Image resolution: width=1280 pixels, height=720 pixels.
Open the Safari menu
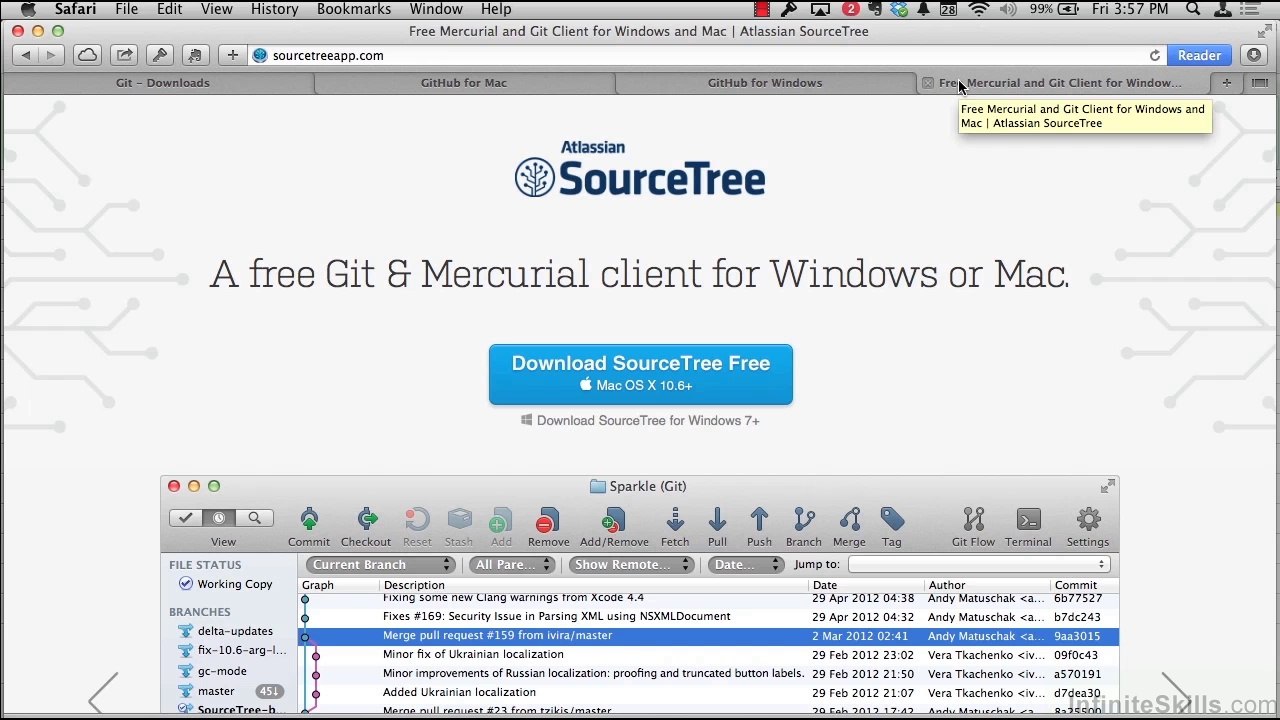coord(74,9)
